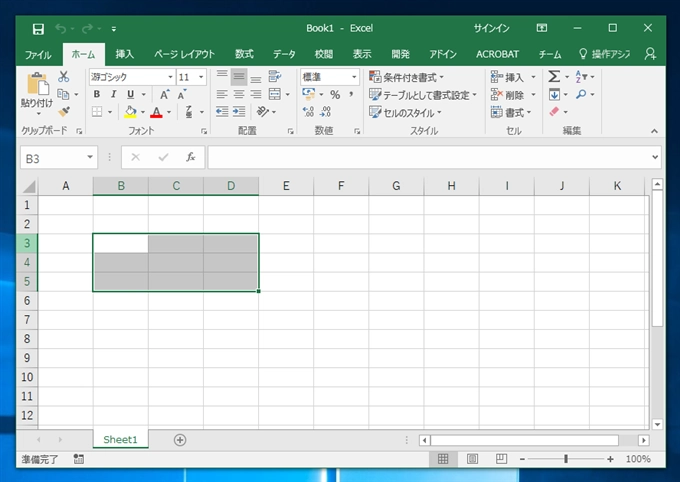The height and width of the screenshot is (482, 680).
Task: Click the Increase Indent icon
Action: click(239, 111)
